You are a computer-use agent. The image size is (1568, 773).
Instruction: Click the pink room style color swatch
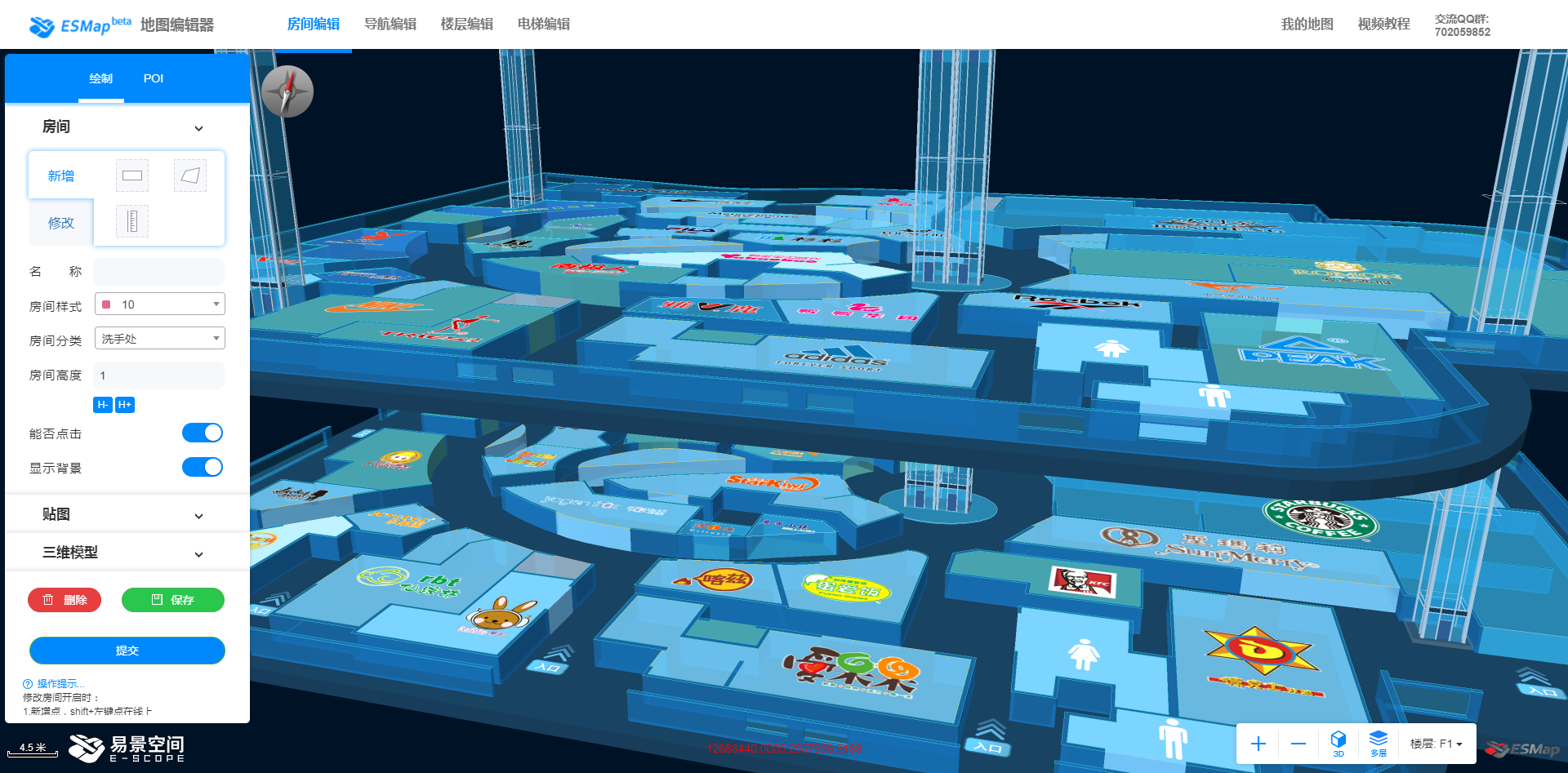point(106,304)
